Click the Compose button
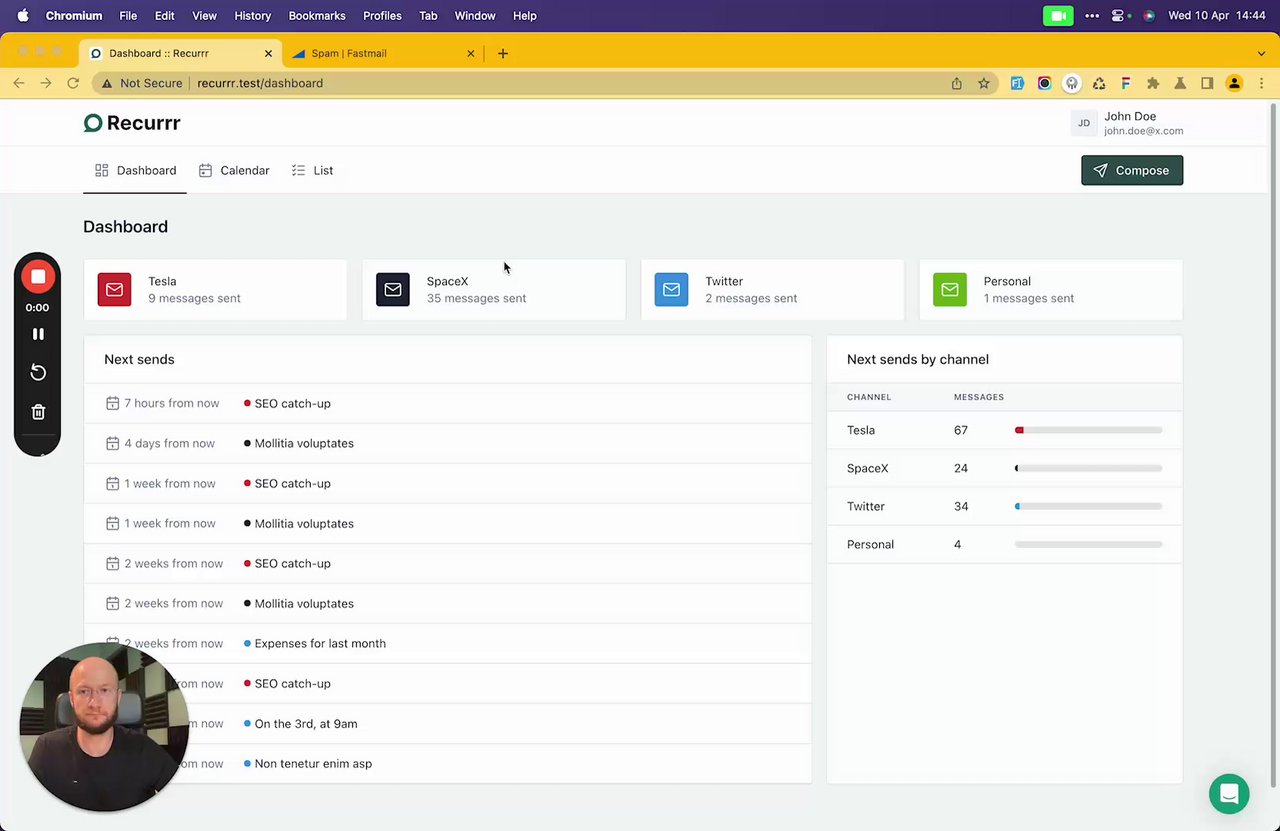 point(1132,170)
